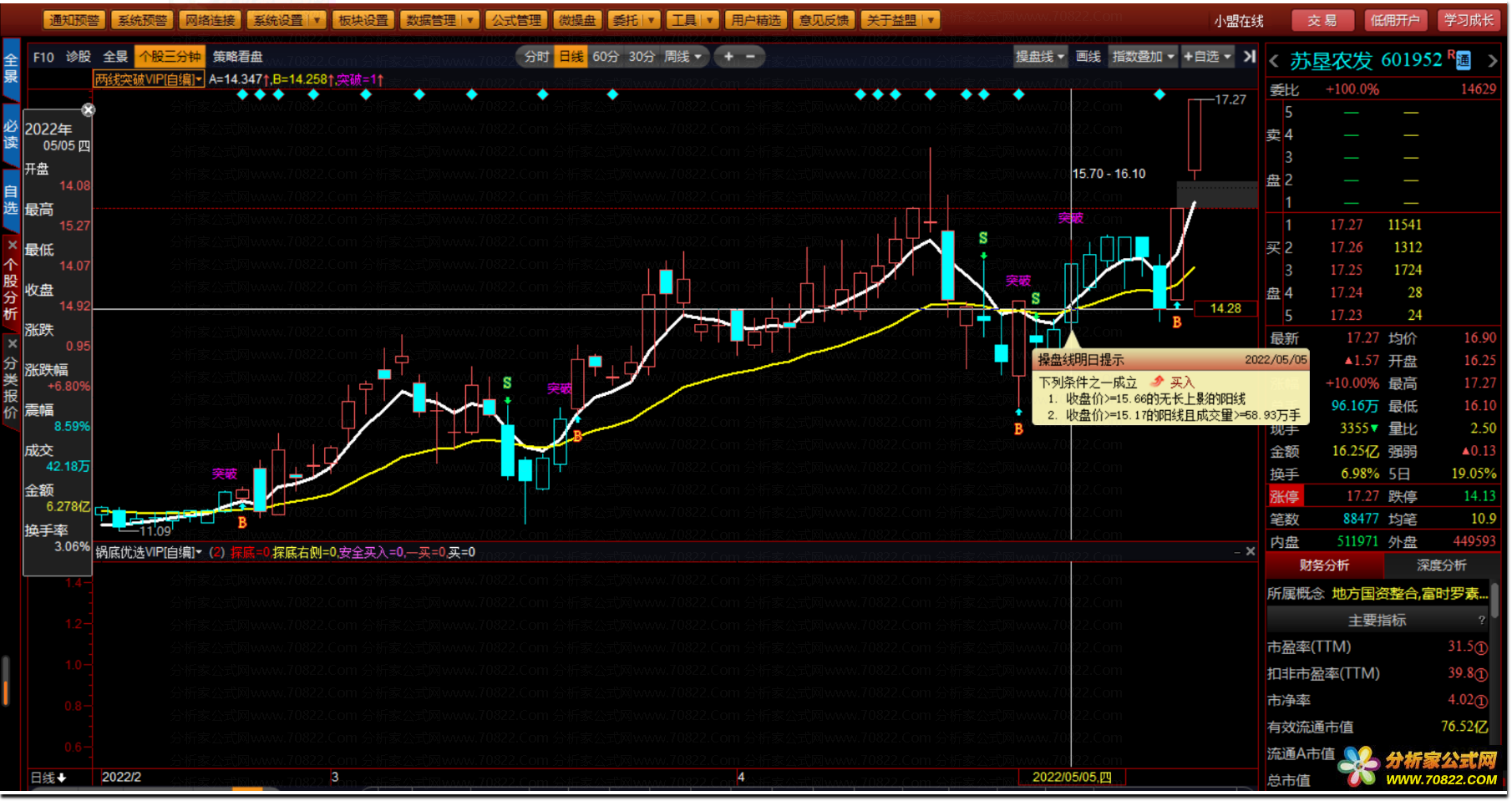Click 地方国资整合,富时罗素 concept link
The height and width of the screenshot is (801, 1512).
pos(1410,594)
